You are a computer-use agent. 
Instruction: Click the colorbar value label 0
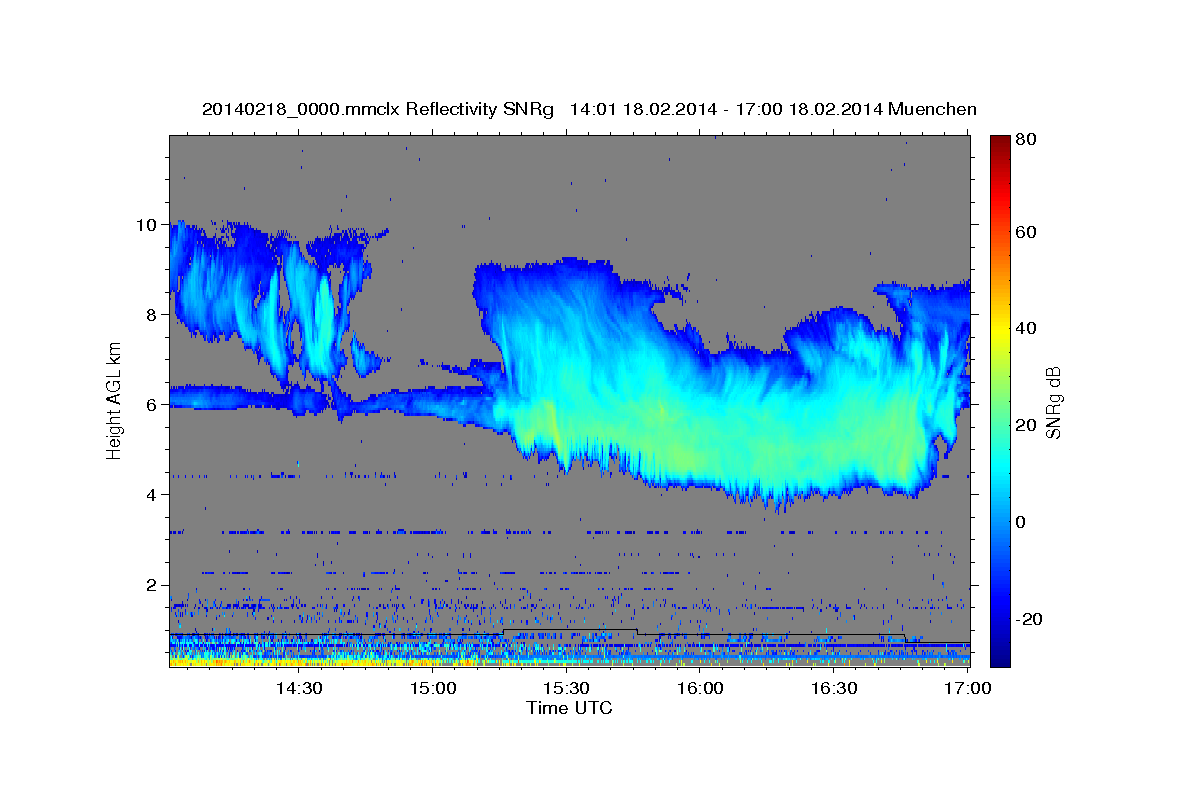(x=1020, y=522)
